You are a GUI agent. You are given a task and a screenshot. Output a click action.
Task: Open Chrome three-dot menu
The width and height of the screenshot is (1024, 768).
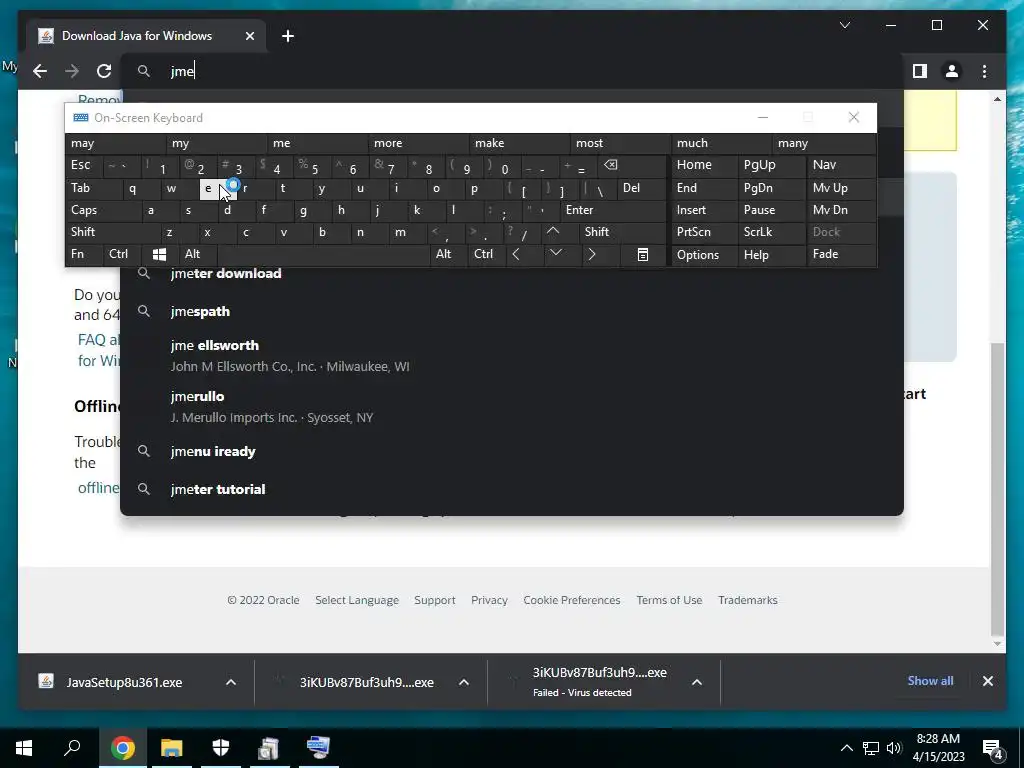984,71
